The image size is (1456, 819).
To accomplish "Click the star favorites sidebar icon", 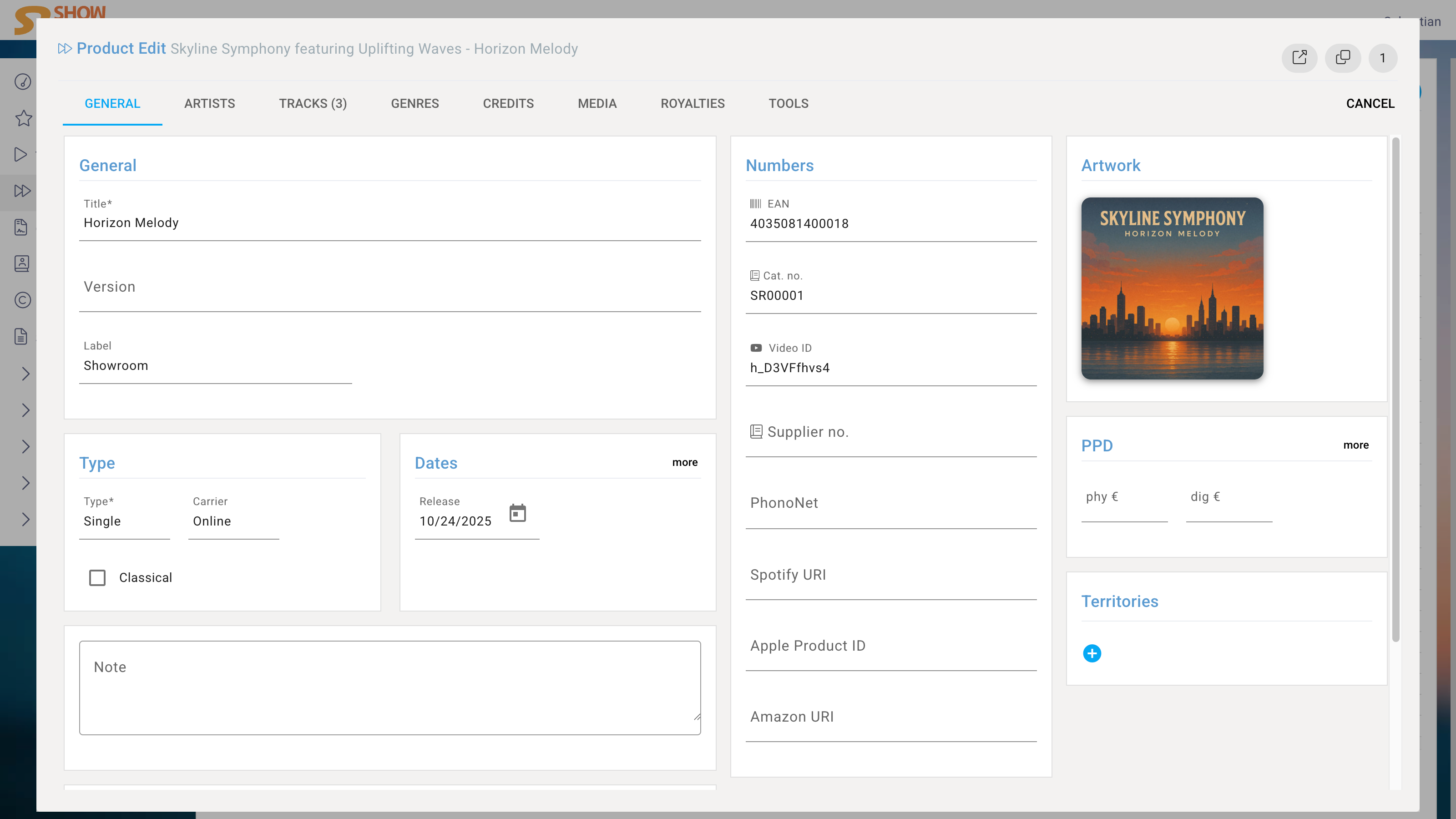I will pos(23,118).
